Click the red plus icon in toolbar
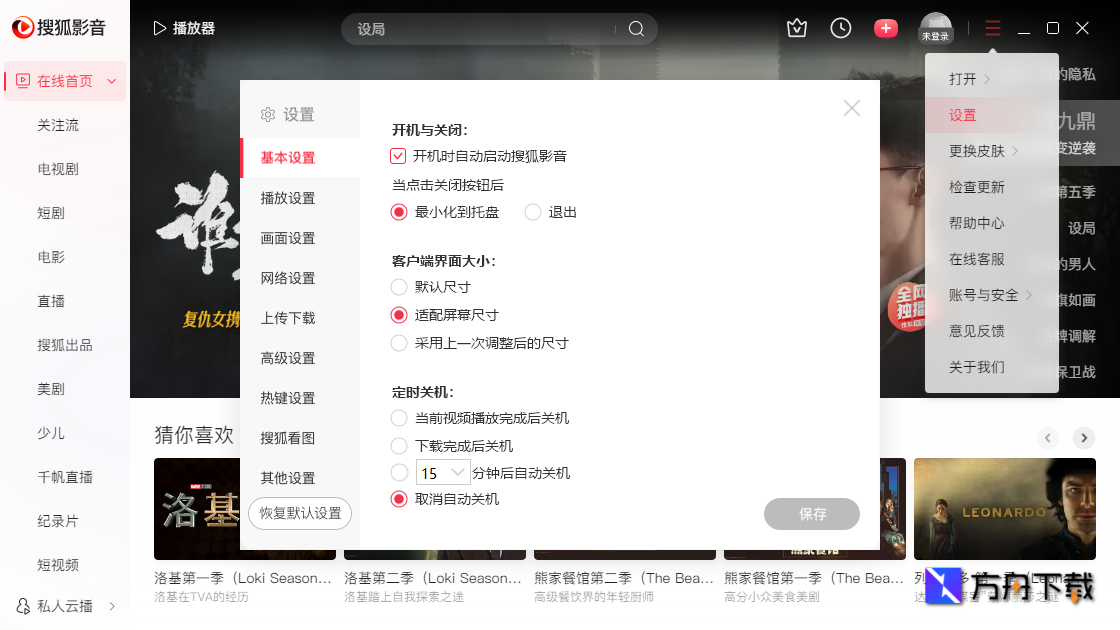This screenshot has width=1120, height=630. coord(886,28)
